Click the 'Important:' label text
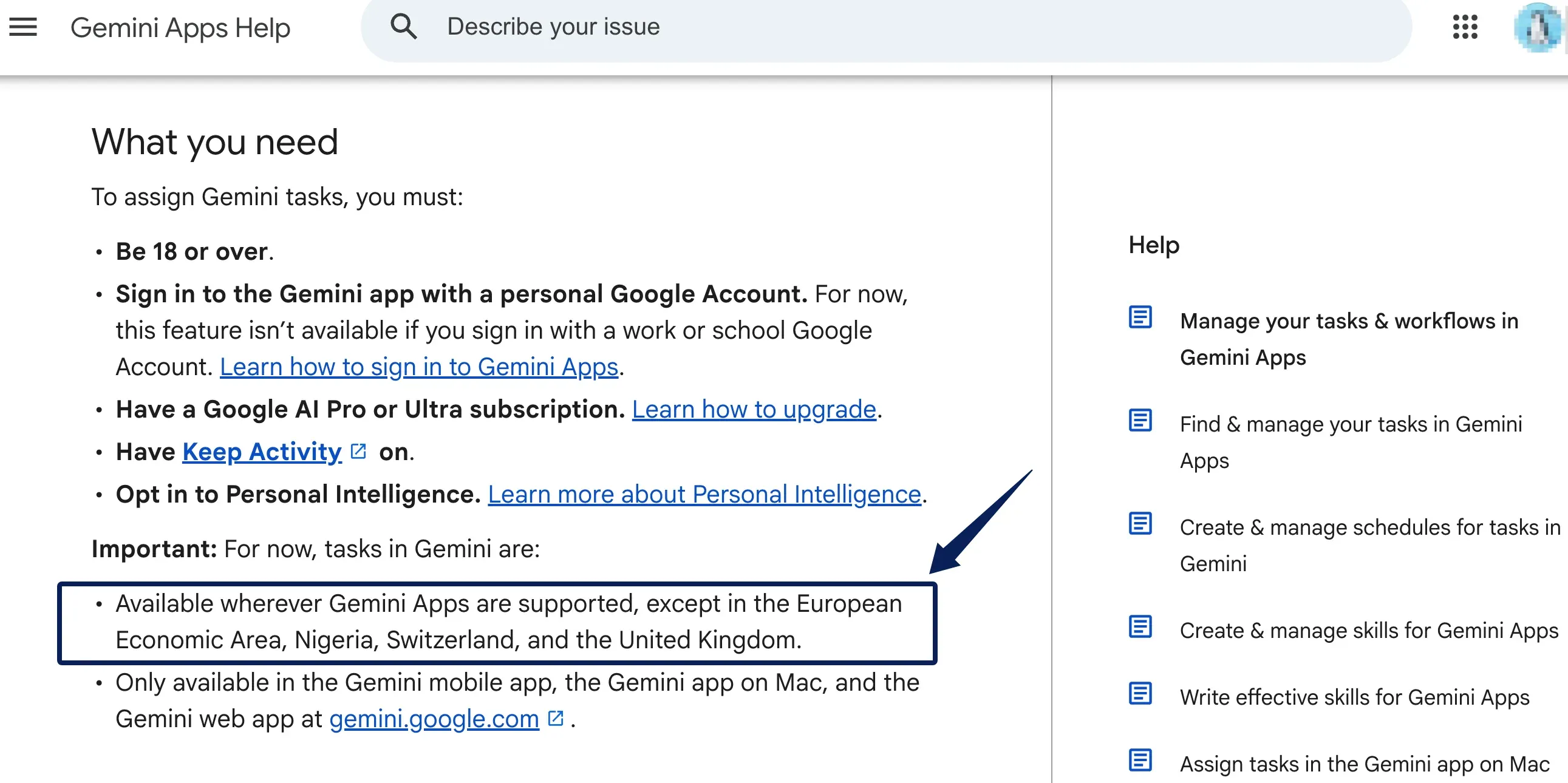This screenshot has height=783, width=1568. pos(154,549)
